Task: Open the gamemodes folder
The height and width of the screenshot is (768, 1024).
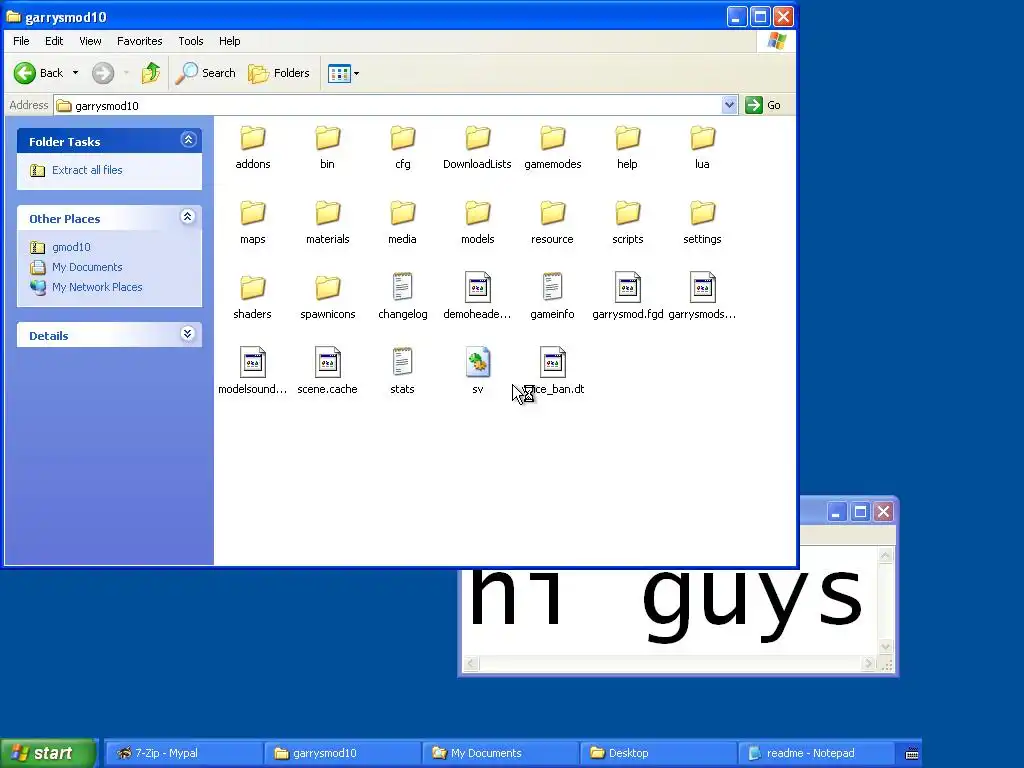Action: (552, 148)
